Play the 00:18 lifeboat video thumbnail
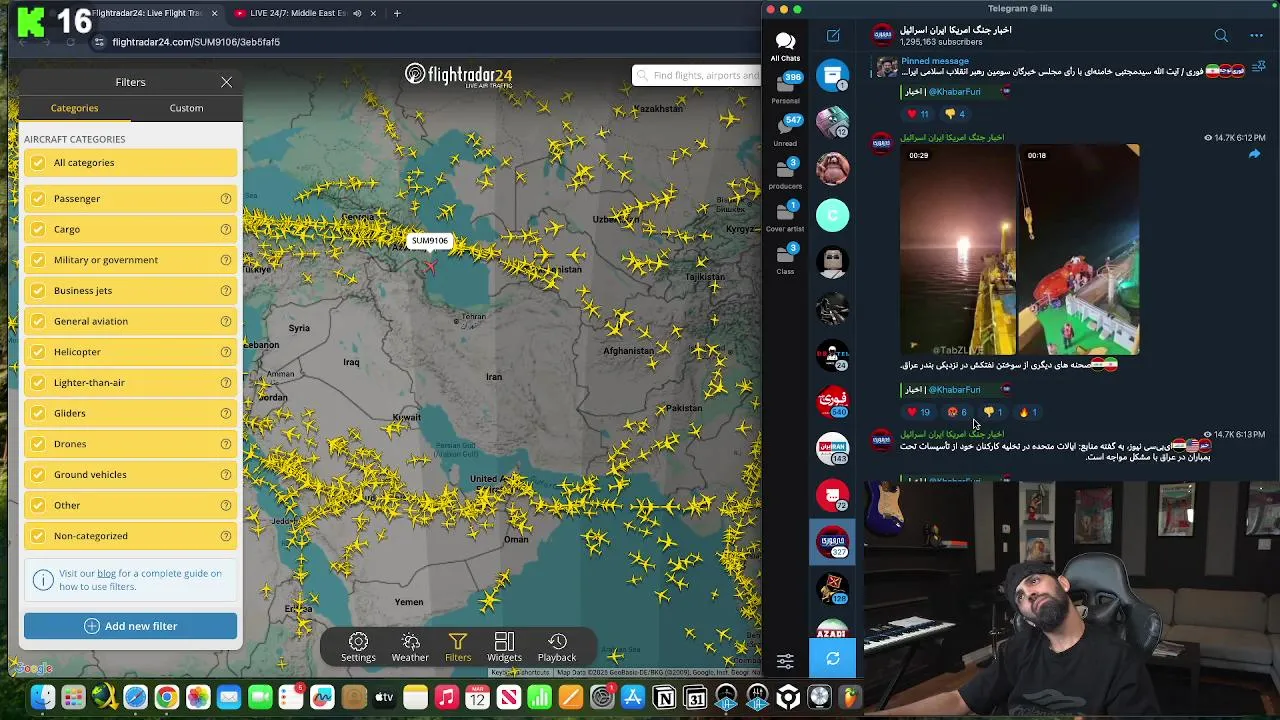 pyautogui.click(x=1079, y=250)
